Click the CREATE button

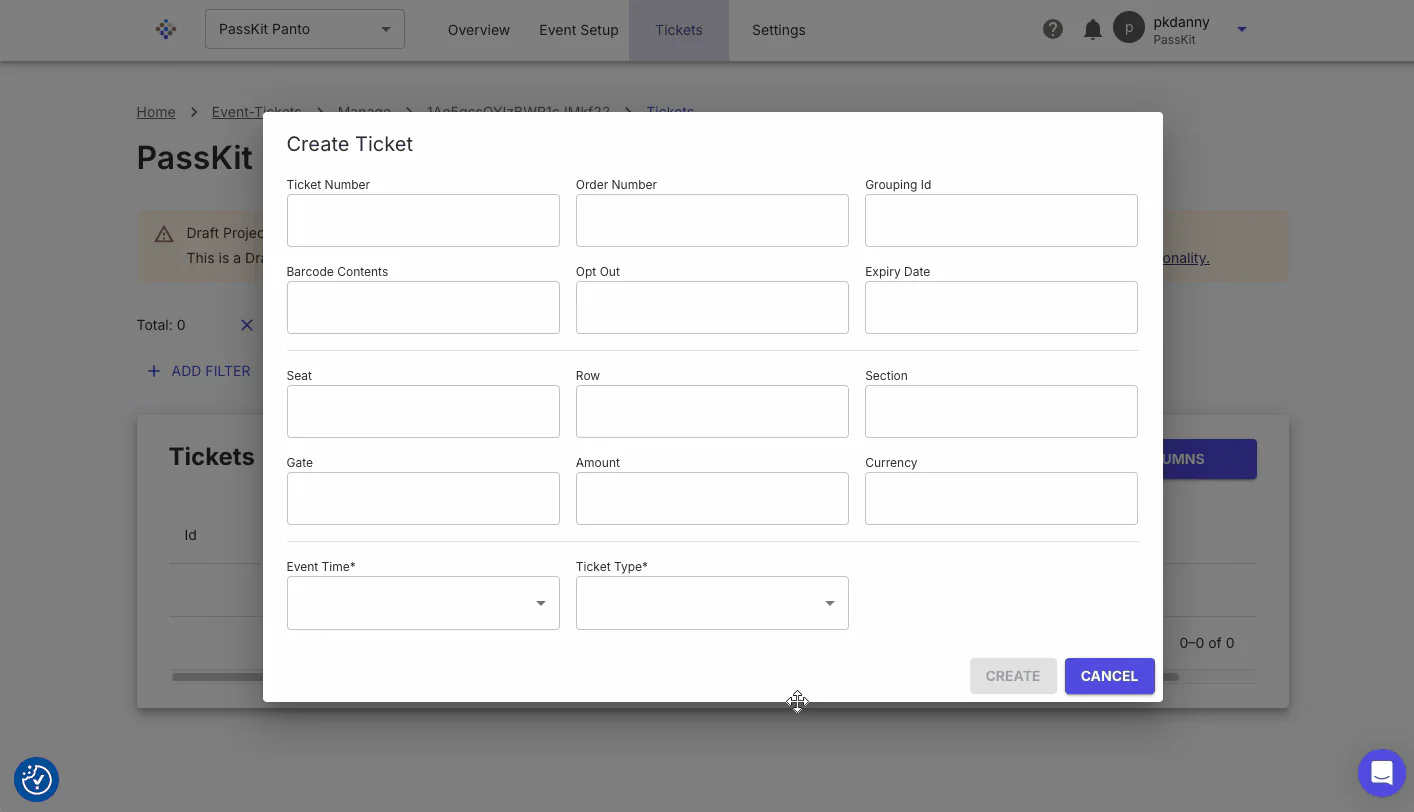[x=1013, y=676]
